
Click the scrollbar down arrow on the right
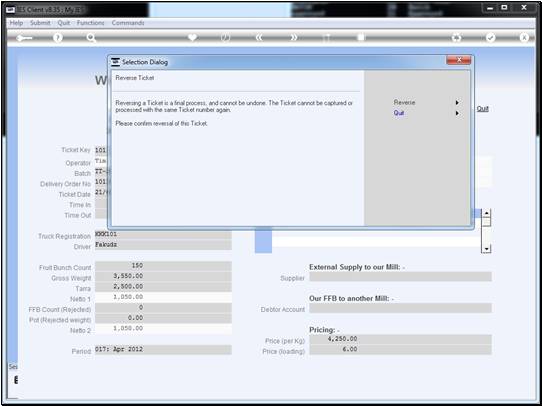point(486,248)
